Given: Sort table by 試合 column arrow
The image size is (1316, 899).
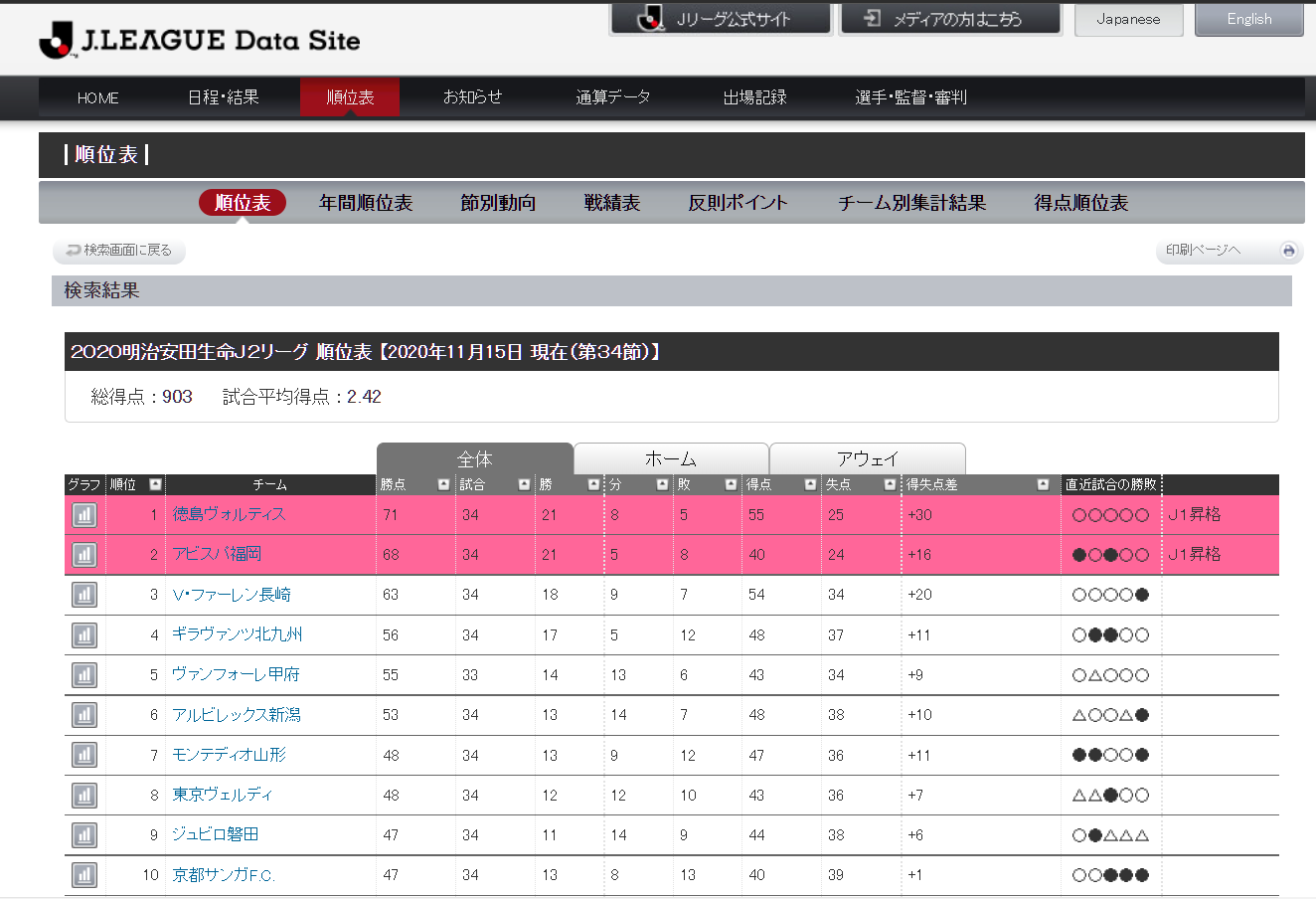Looking at the screenshot, I should pyautogui.click(x=524, y=484).
